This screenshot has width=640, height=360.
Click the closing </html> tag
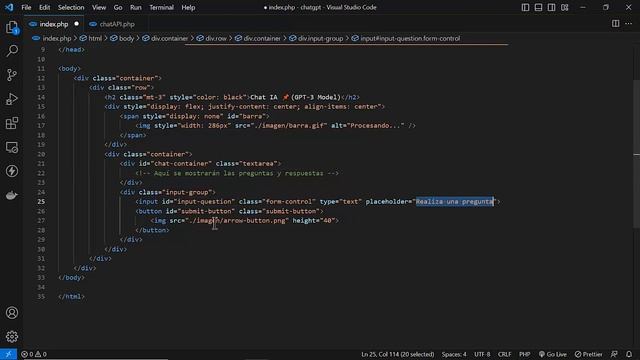(71, 297)
